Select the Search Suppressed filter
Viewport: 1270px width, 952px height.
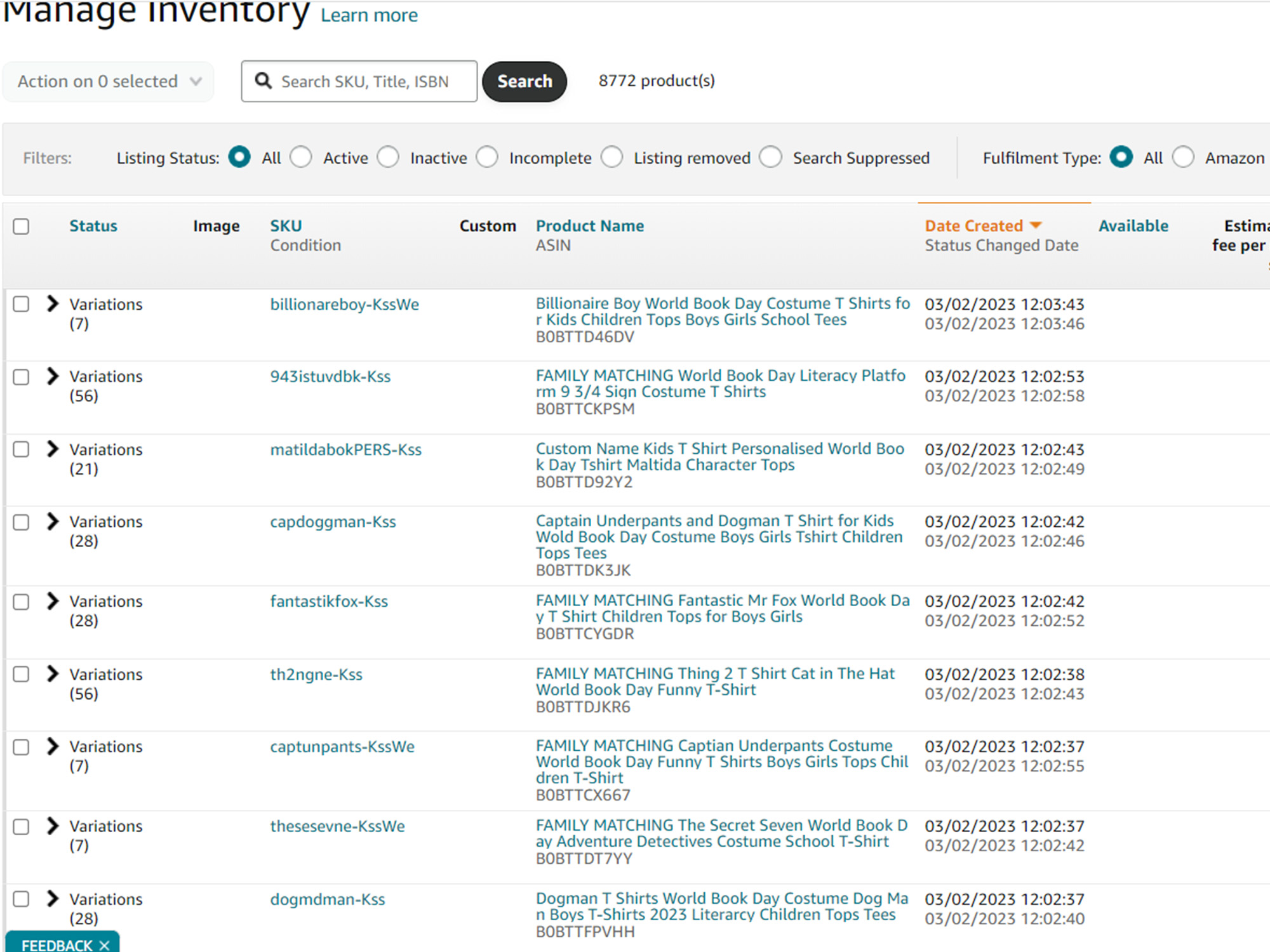[x=771, y=157]
